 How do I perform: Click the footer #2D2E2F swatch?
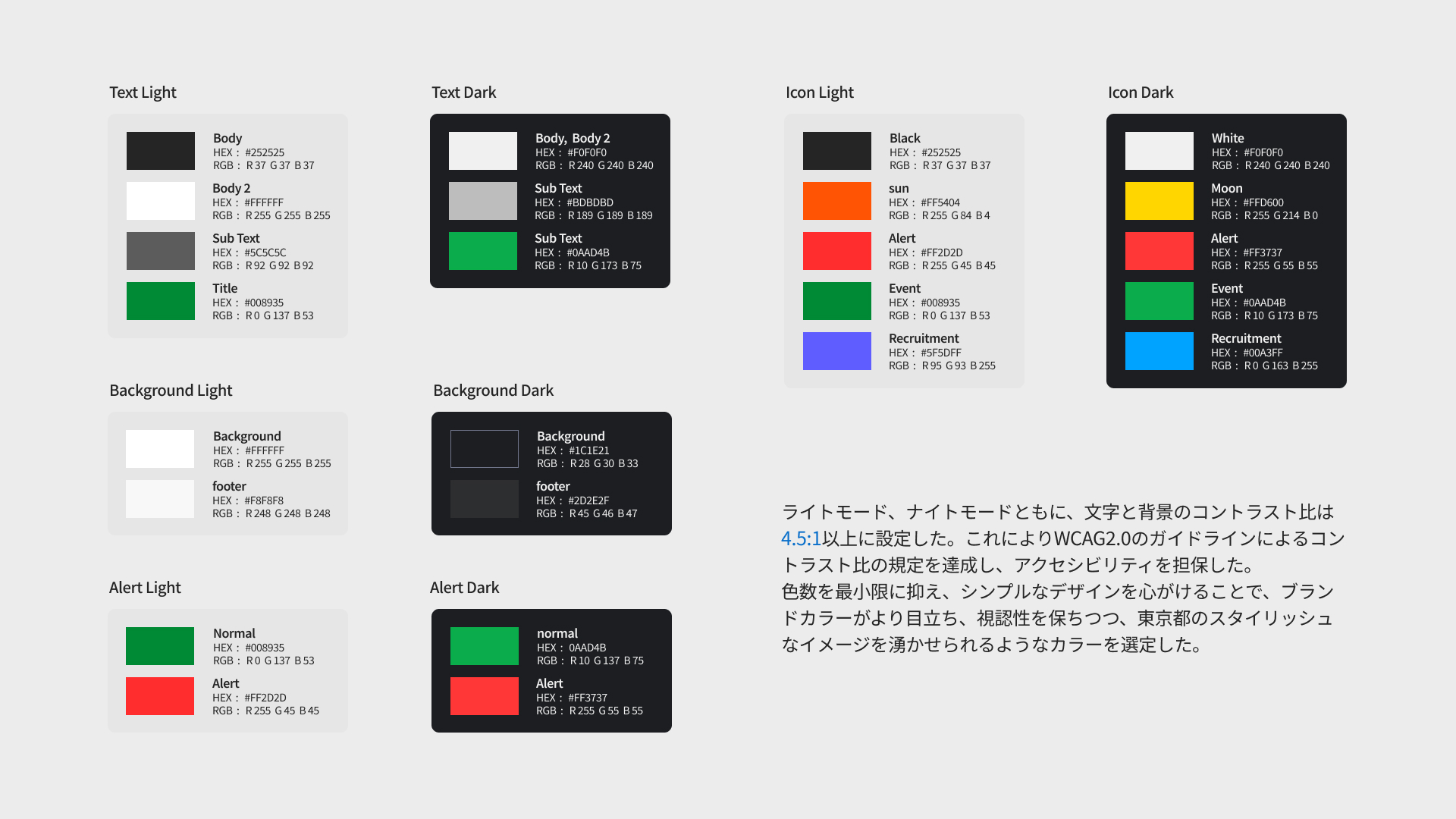[484, 499]
